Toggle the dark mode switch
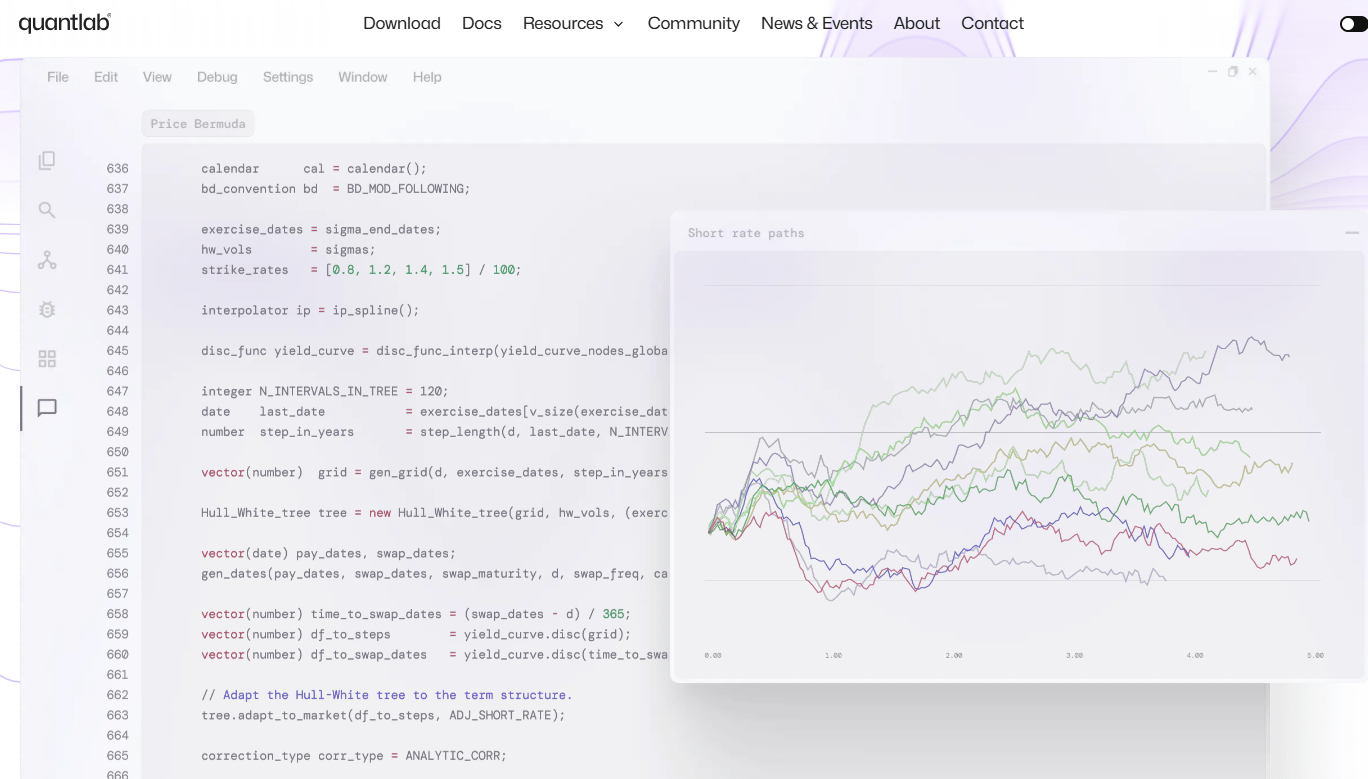1368x779 pixels. [1352, 23]
